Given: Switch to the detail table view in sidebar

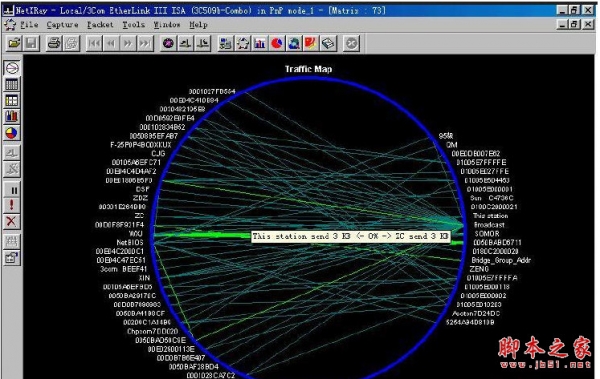Looking at the screenshot, I should pyautogui.click(x=12, y=101).
